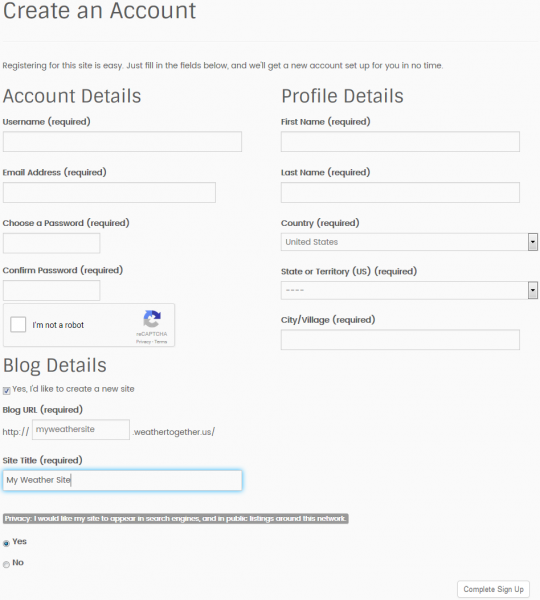Click the reCAPTCHA logo icon
Viewport: 540px width, 600px height.
tap(152, 319)
